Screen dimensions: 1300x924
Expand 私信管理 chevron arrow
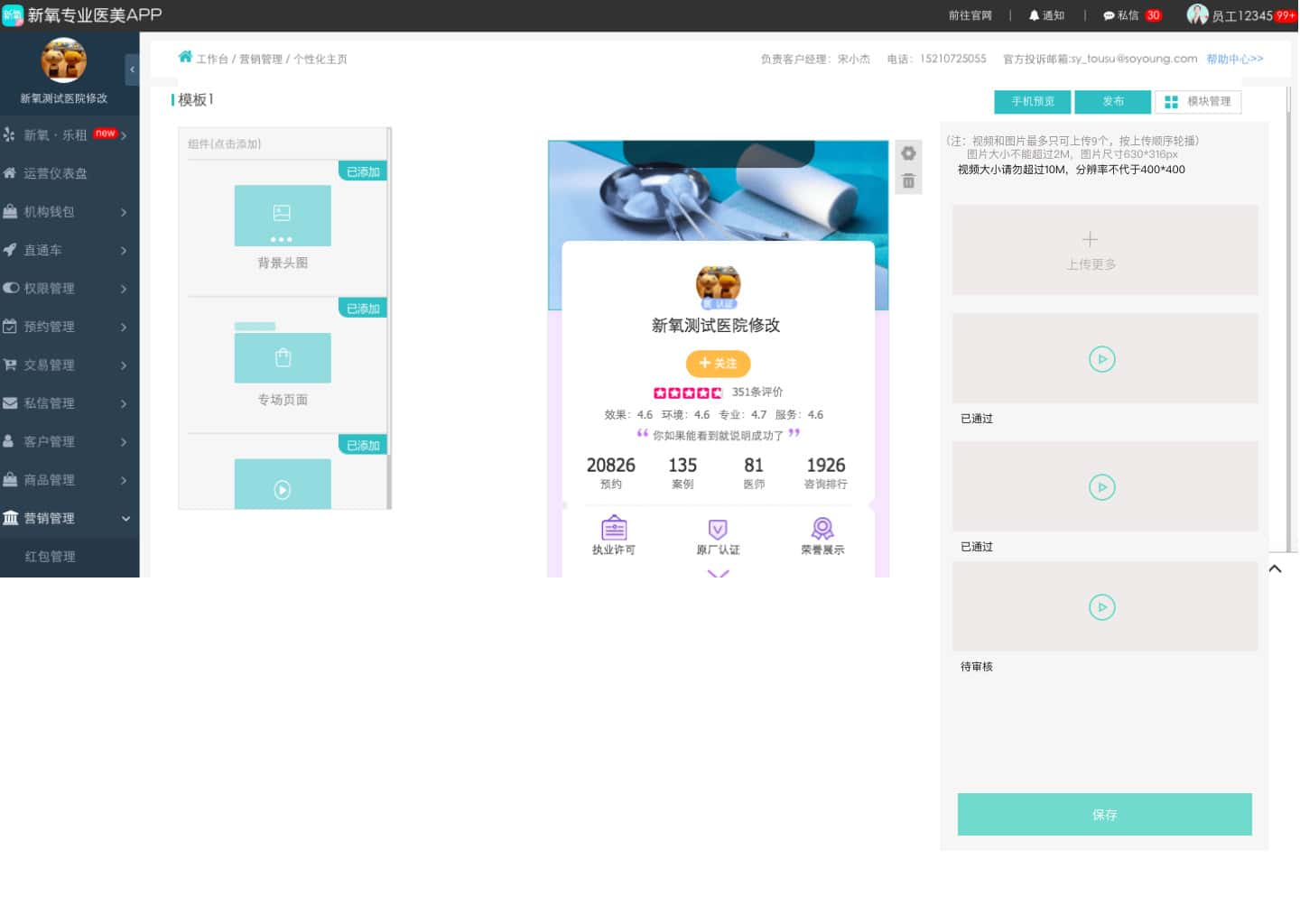click(x=124, y=403)
